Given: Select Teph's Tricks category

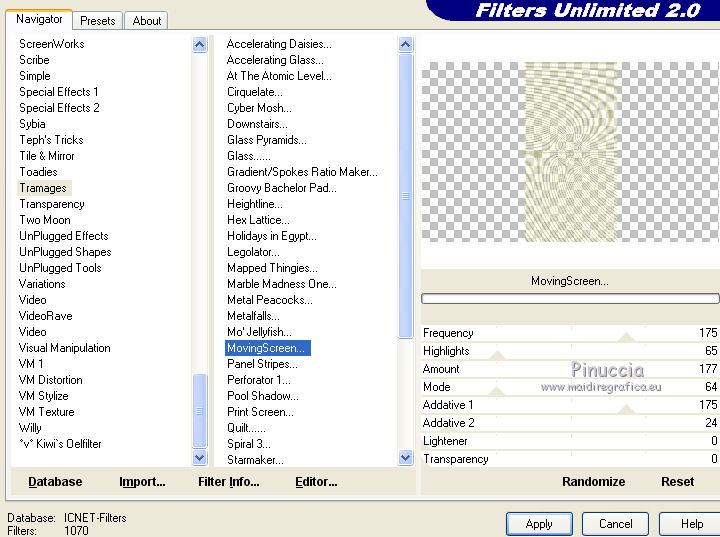Looking at the screenshot, I should 51,140.
